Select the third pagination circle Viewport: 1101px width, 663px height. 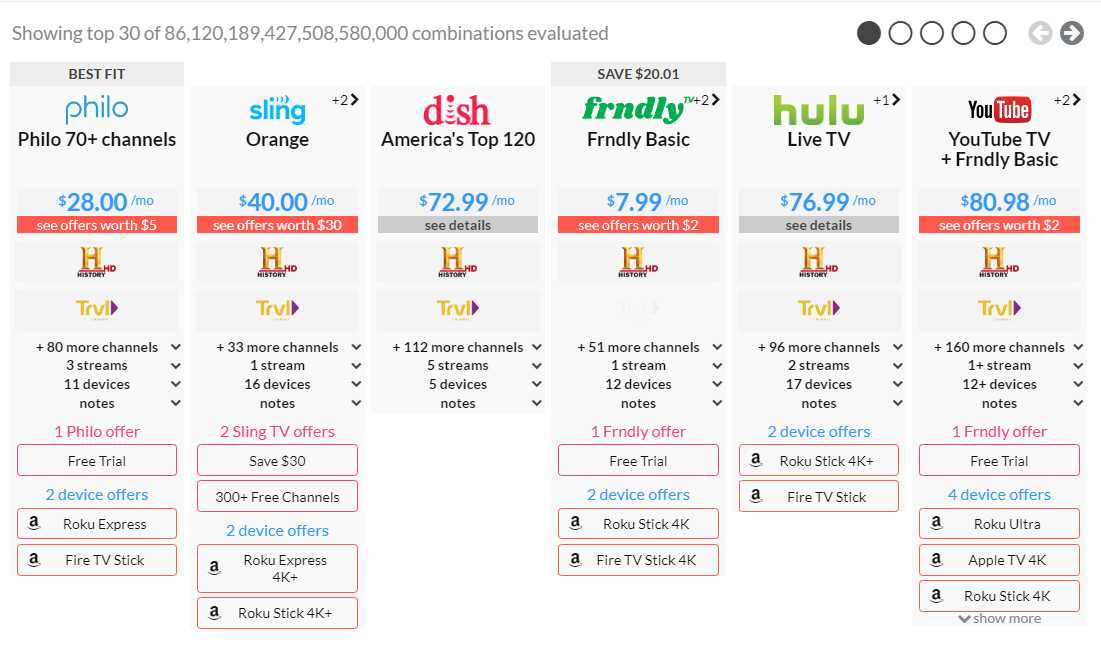[x=931, y=33]
